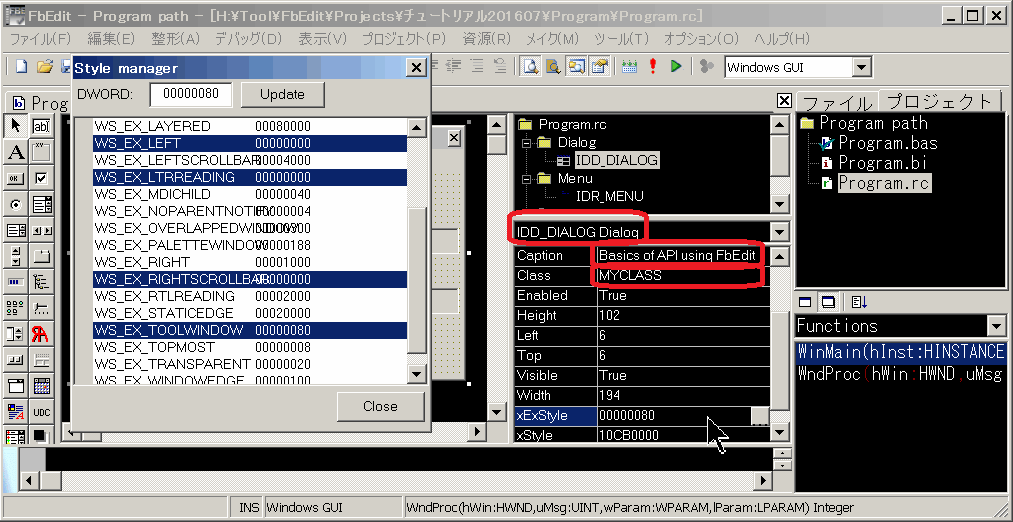The width and height of the screenshot is (1013, 522).
Task: Pick the Tab control tool
Action: pyautogui.click(x=41, y=256)
